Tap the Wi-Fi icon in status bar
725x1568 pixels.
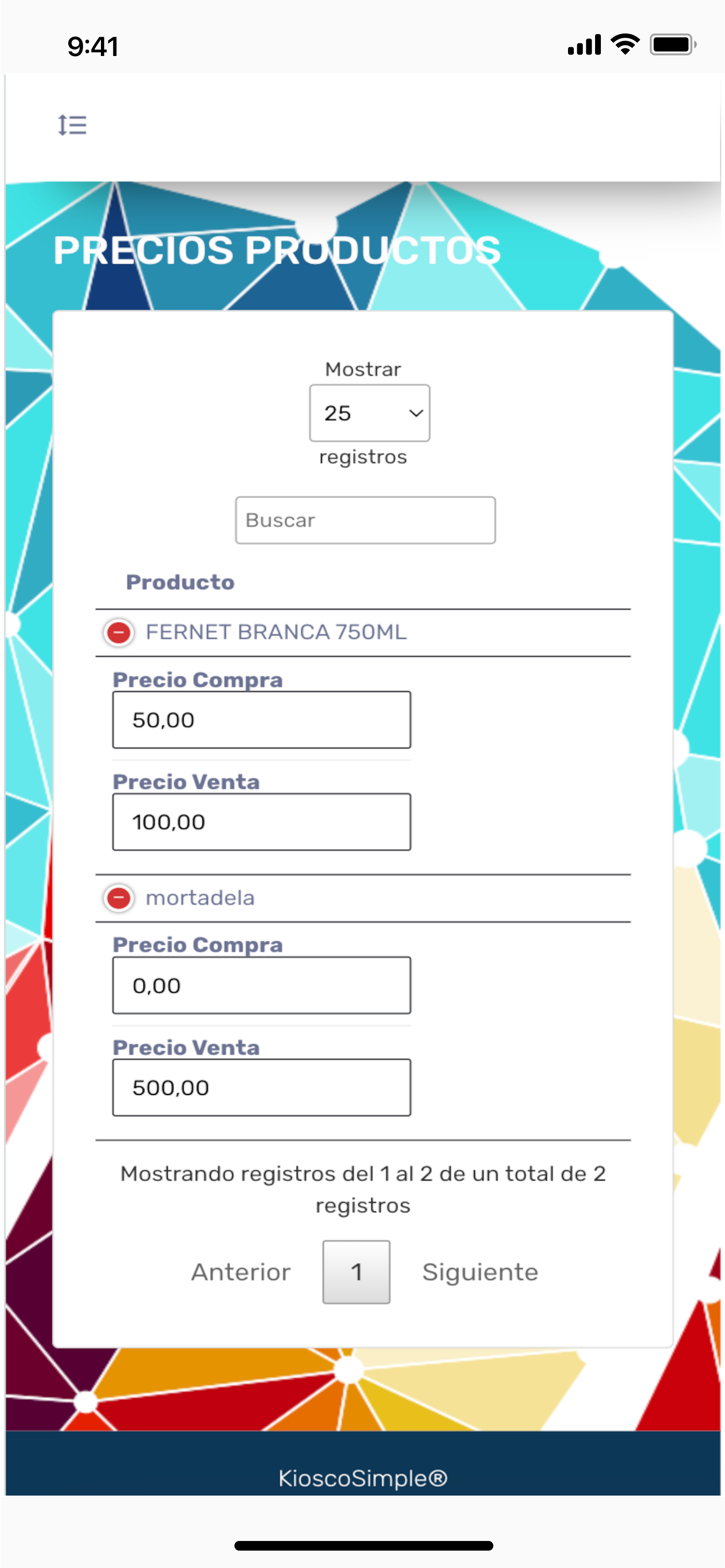pos(625,44)
